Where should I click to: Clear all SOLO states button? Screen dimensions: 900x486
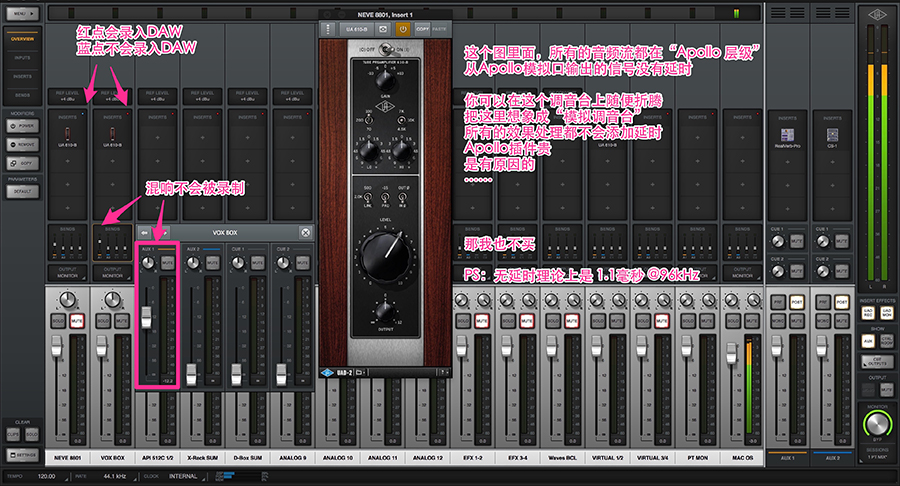click(x=32, y=434)
